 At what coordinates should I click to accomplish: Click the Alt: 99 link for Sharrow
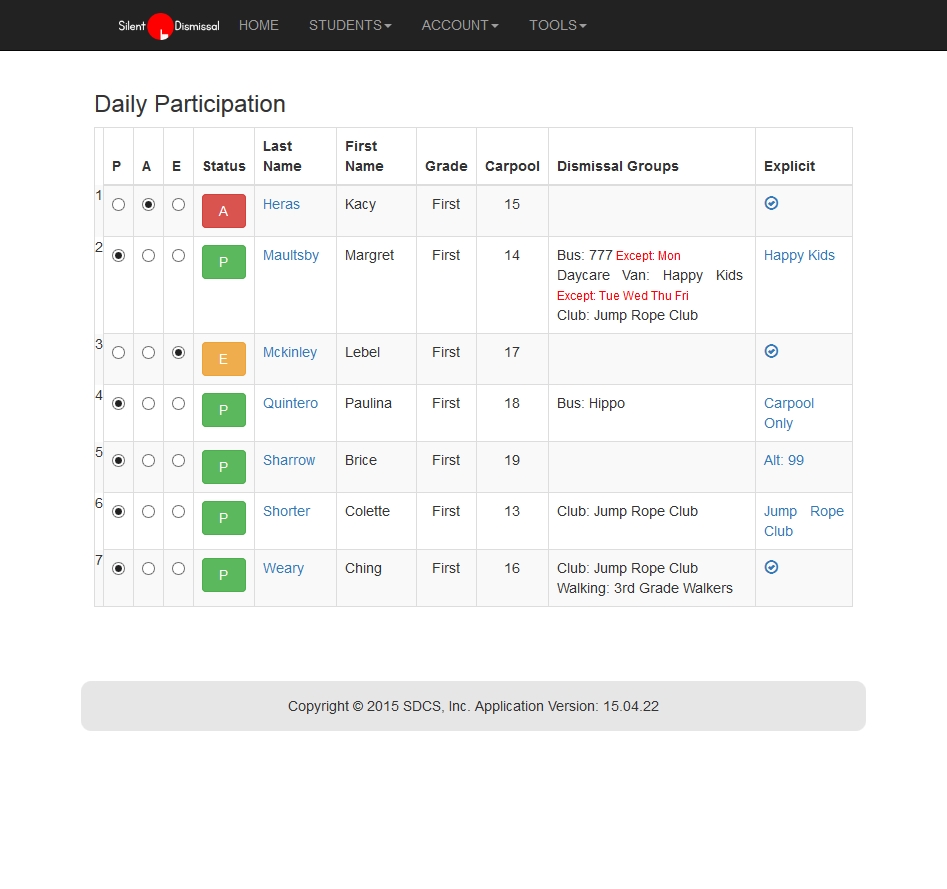coord(783,460)
